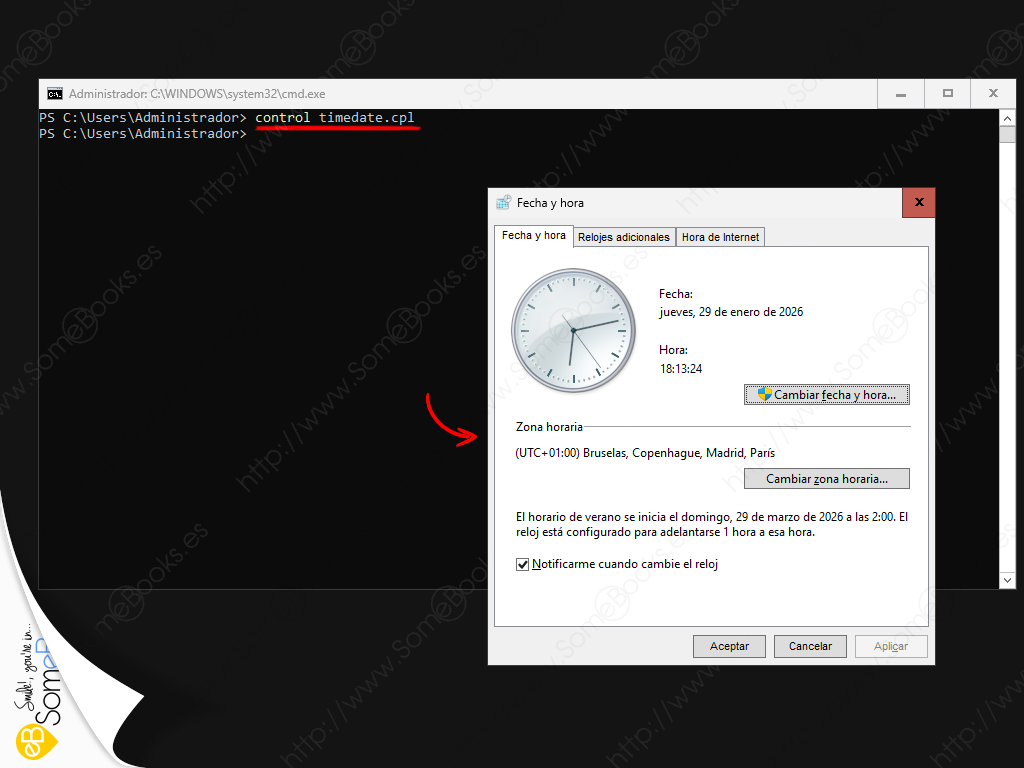Select the Fecha y hora tab
The height and width of the screenshot is (768, 1024).
[x=533, y=236]
